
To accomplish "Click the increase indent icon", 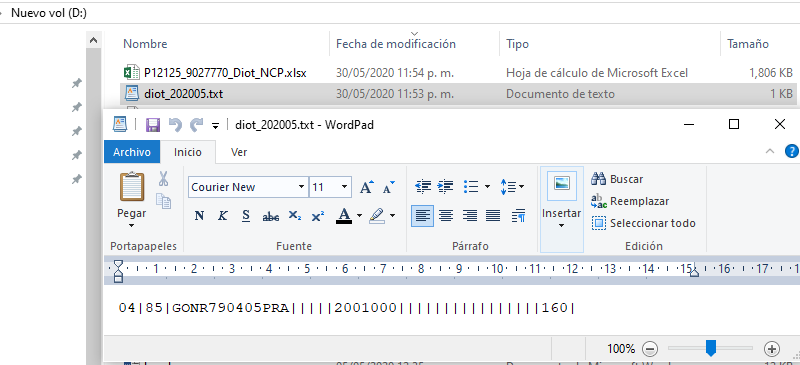I will (x=445, y=187).
